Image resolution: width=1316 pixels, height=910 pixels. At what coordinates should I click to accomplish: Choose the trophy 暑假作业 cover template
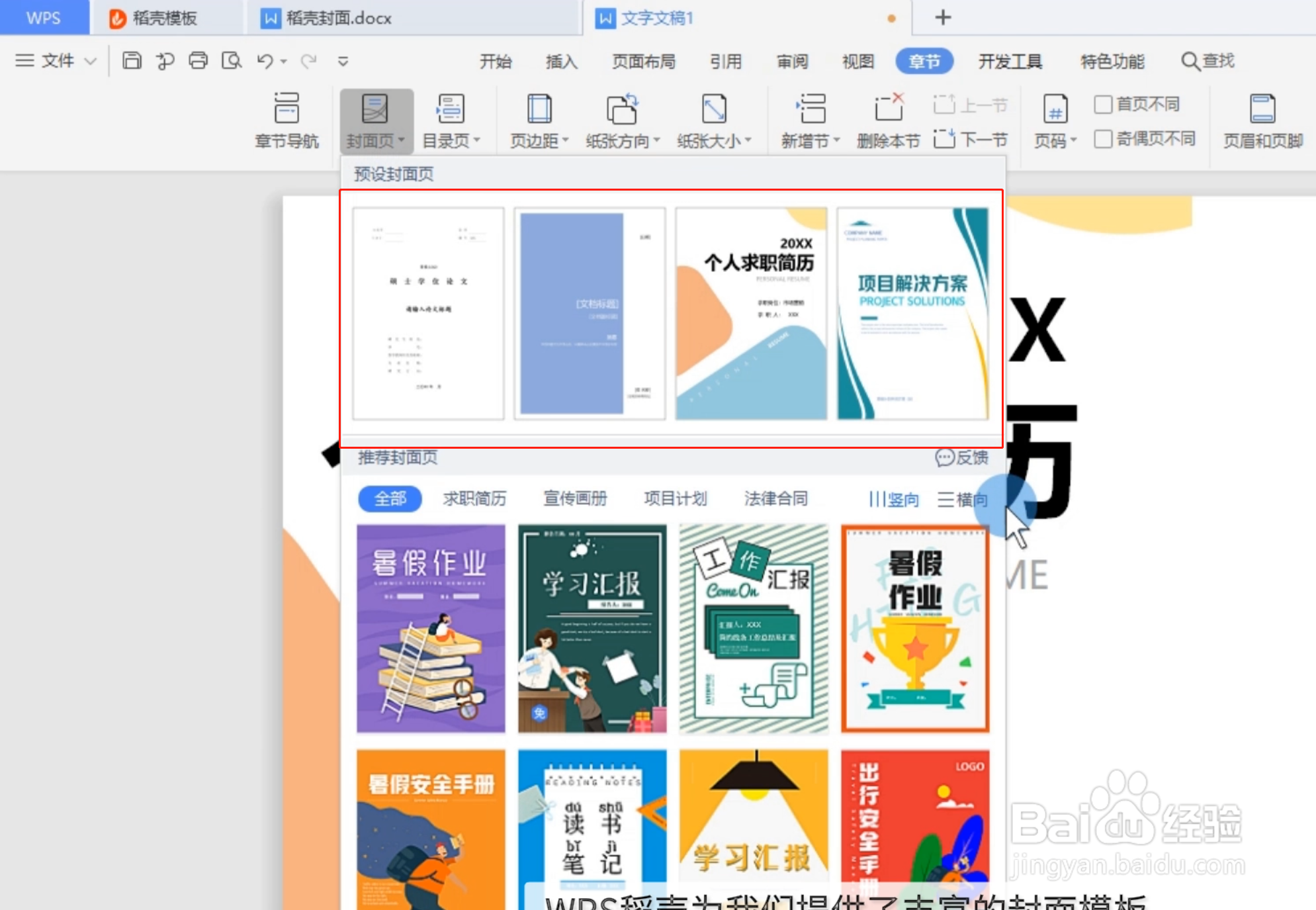click(915, 629)
